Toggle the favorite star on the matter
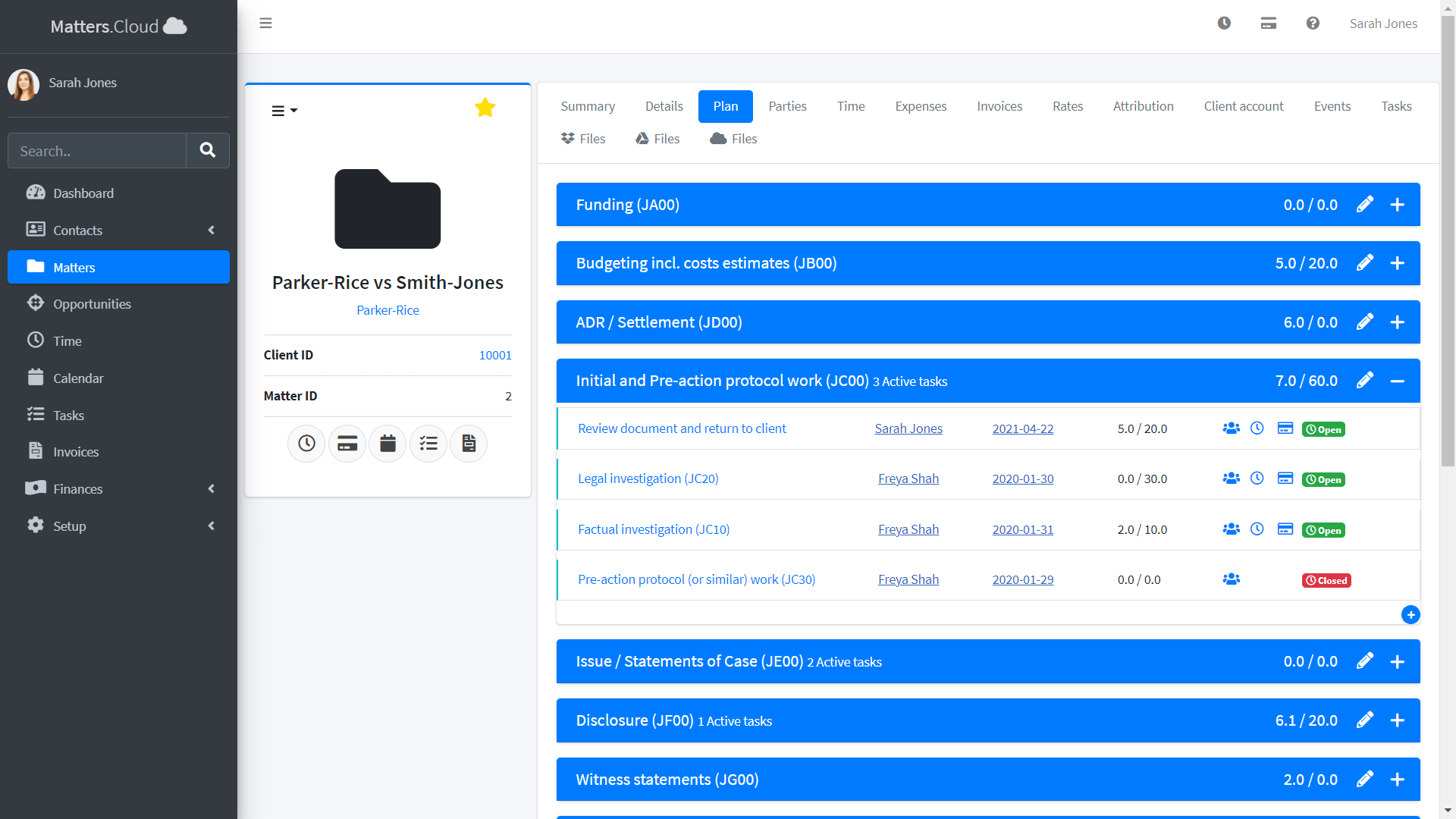 point(485,108)
